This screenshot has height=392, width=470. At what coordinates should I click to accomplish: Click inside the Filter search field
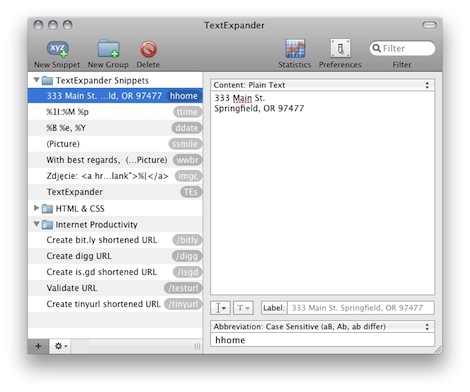coord(402,48)
